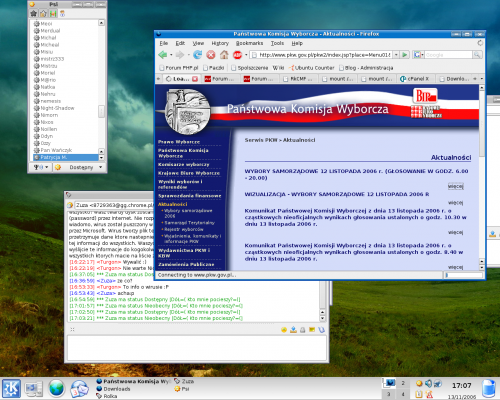Activate the Downloads taskbar entry
Screen dimensions: 500x400
click(x=117, y=389)
